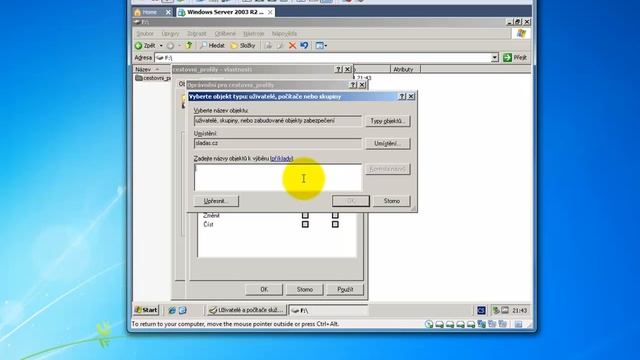Click the help ? button of object picker
640x360 pixels.
pyautogui.click(x=402, y=96)
